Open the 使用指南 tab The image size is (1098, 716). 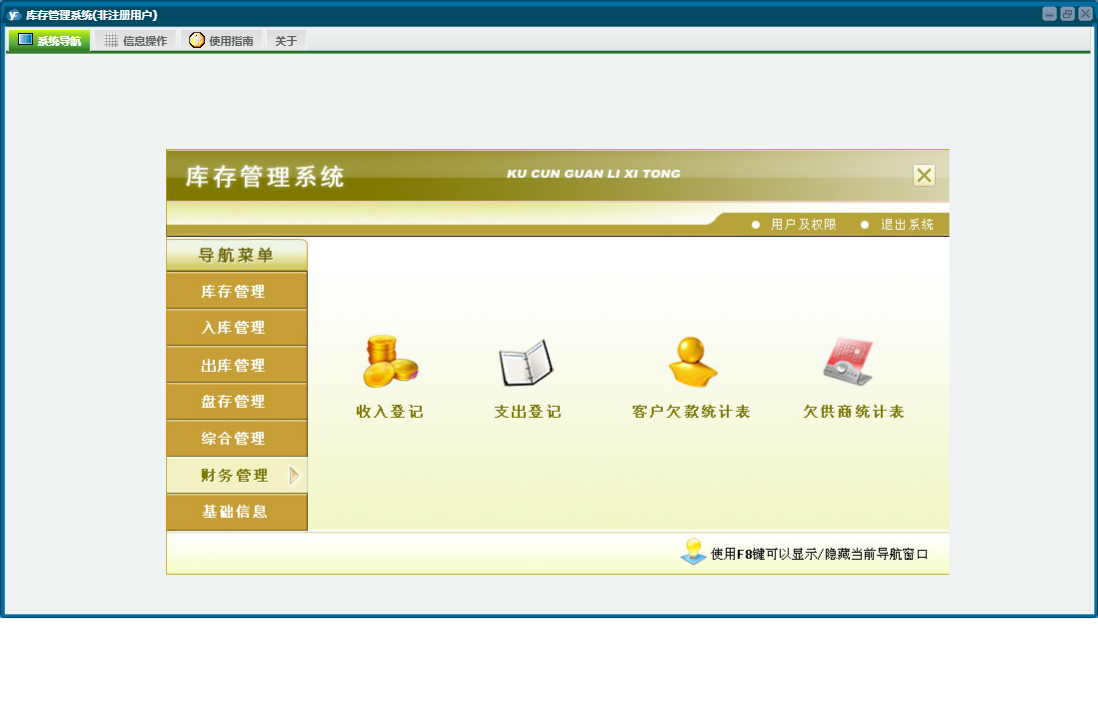[x=221, y=41]
